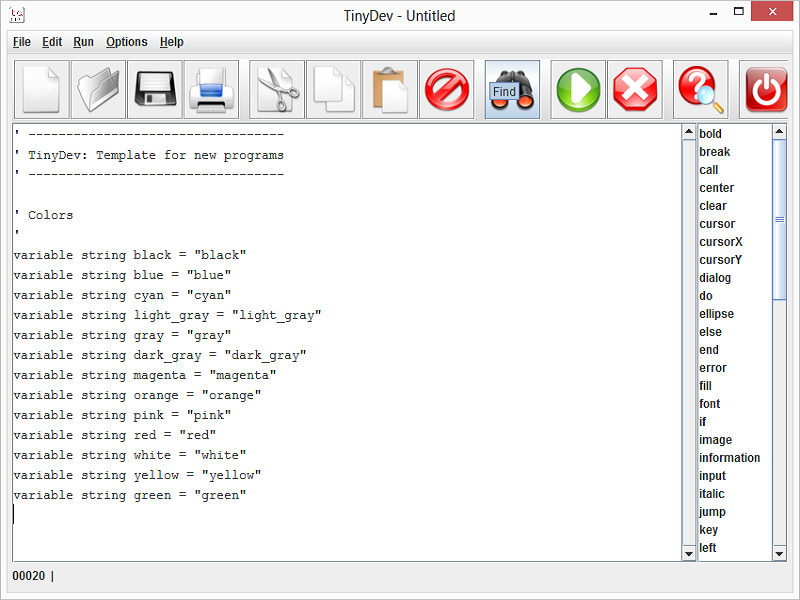Select 'end' in the keyword list
This screenshot has height=600, width=800.
(x=709, y=350)
